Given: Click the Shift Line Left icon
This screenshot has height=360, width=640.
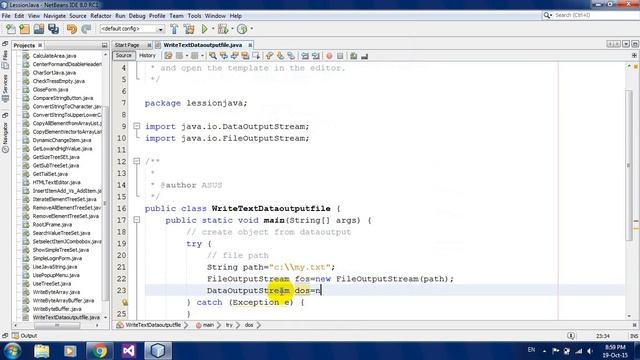Looking at the screenshot, I should 305,56.
